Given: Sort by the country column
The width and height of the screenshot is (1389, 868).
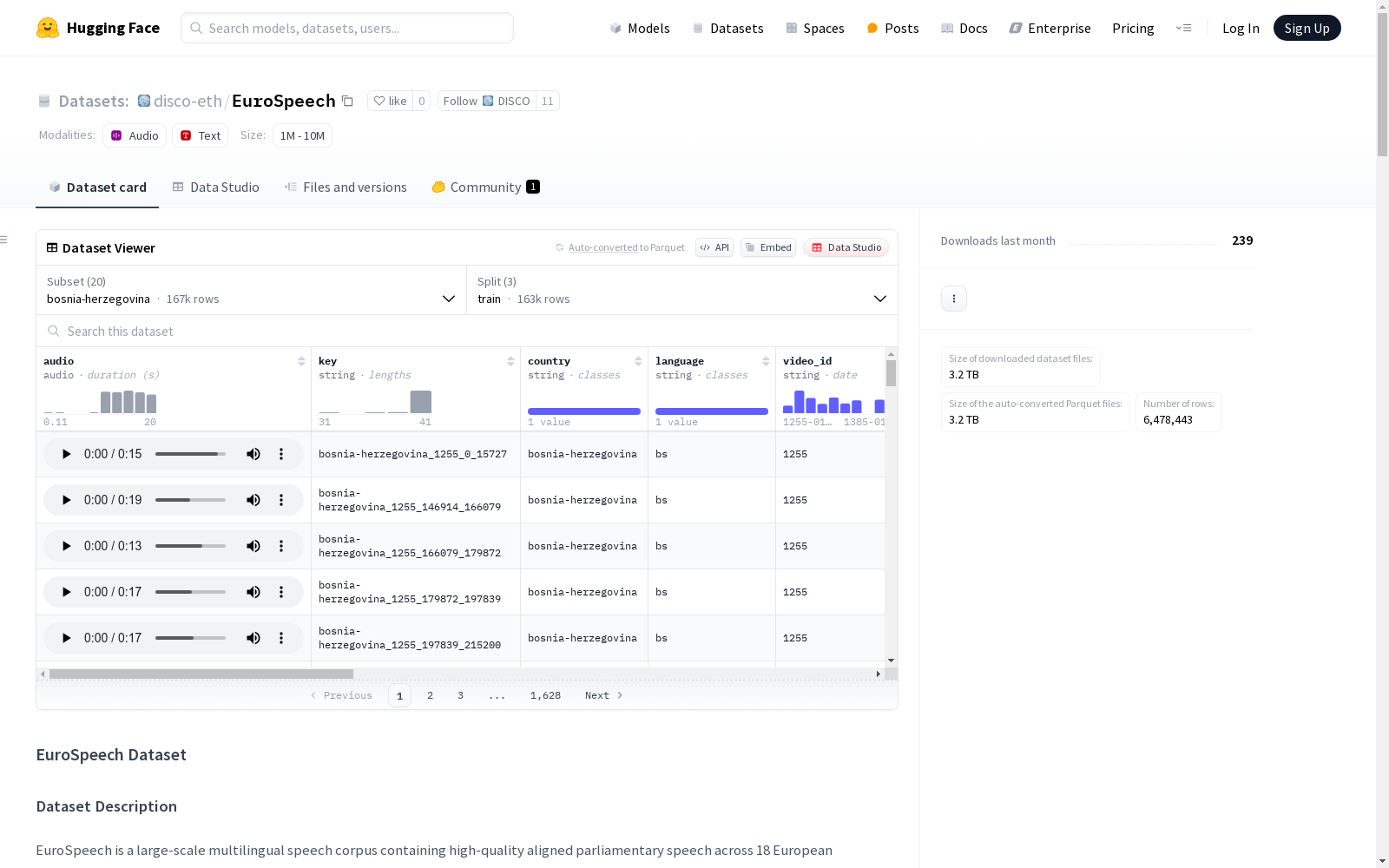Looking at the screenshot, I should point(638,361).
